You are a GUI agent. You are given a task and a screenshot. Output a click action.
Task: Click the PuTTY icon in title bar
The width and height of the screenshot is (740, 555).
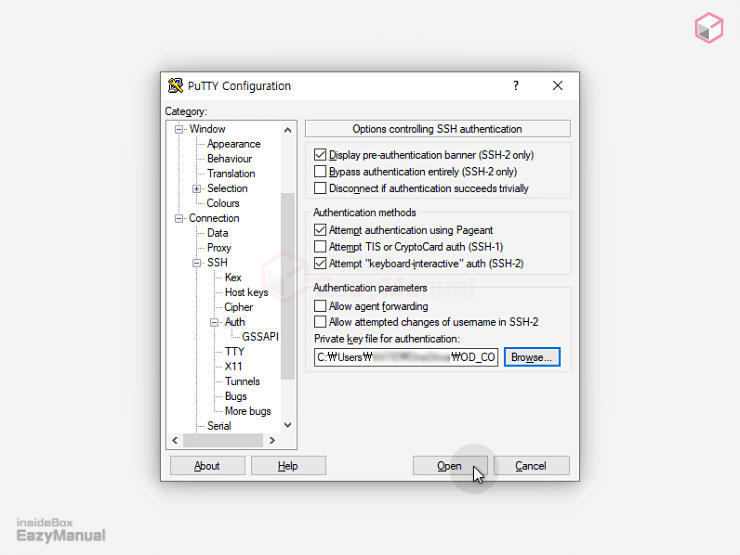(x=176, y=85)
